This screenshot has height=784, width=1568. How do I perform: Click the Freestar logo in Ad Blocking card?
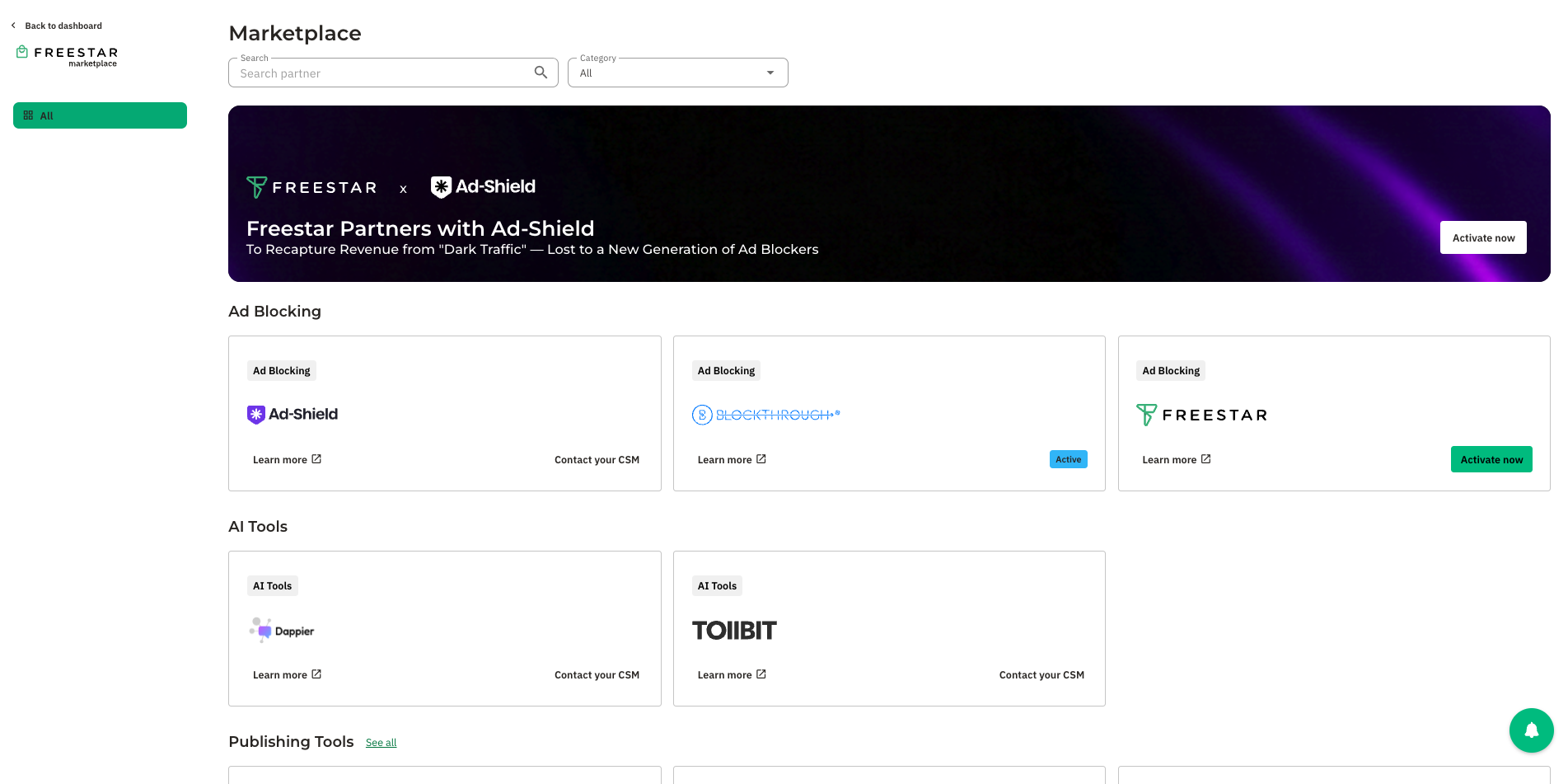click(x=1201, y=415)
